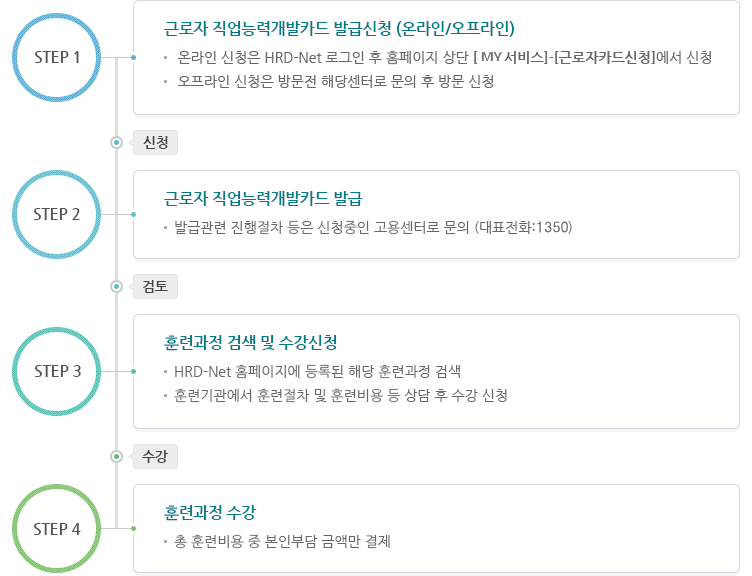Open the 훈련과정 검색 및 수강신청 heading
Viewport: 752px width, 576px height.
pos(250,342)
